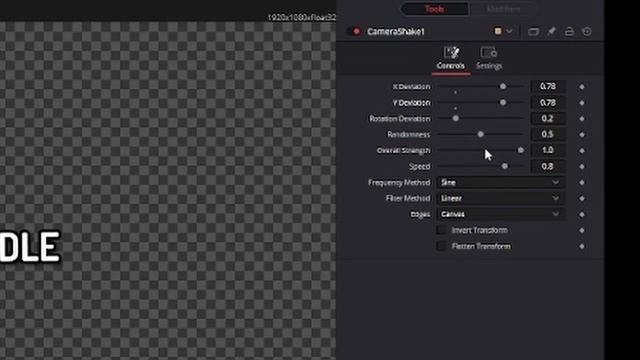This screenshot has width=640, height=360.
Task: Add keyframe for Overall Strength
Action: click(582, 150)
